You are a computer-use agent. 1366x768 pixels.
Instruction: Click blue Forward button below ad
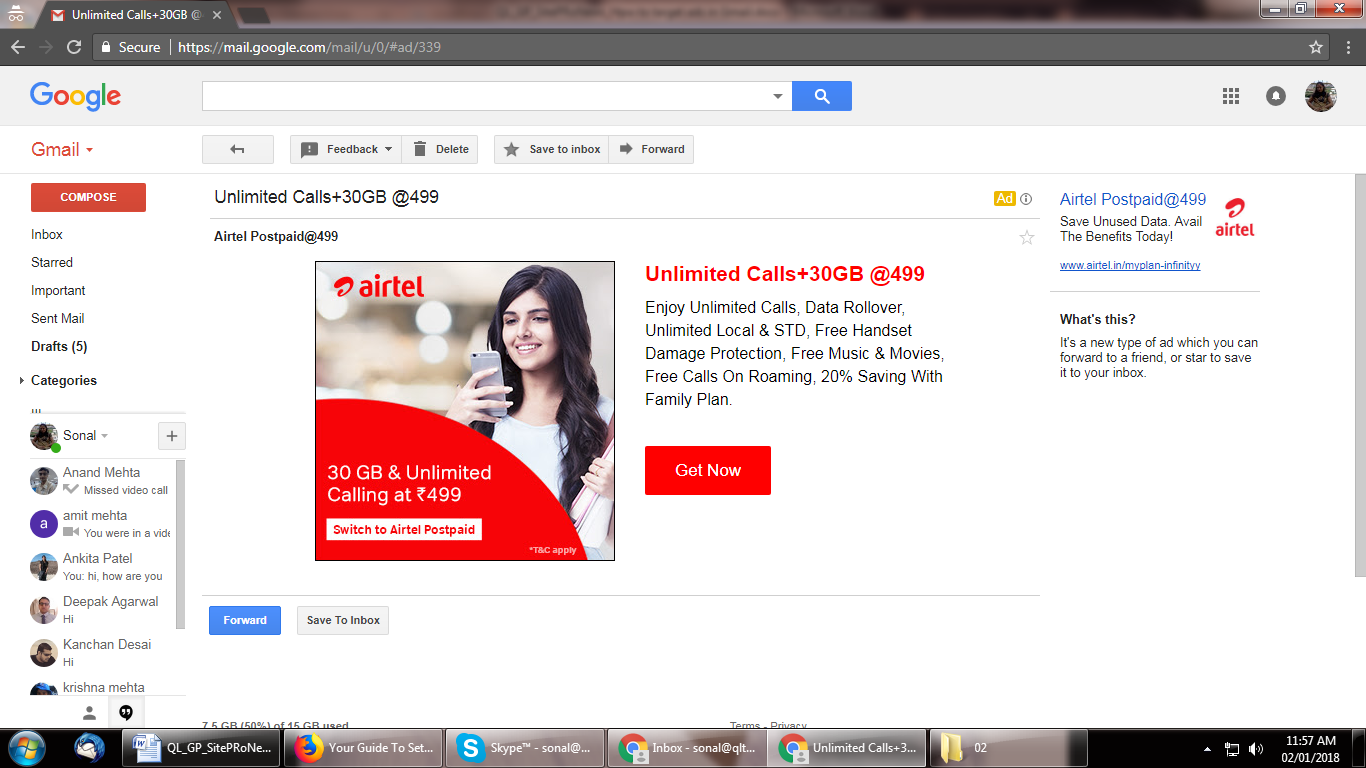click(245, 620)
